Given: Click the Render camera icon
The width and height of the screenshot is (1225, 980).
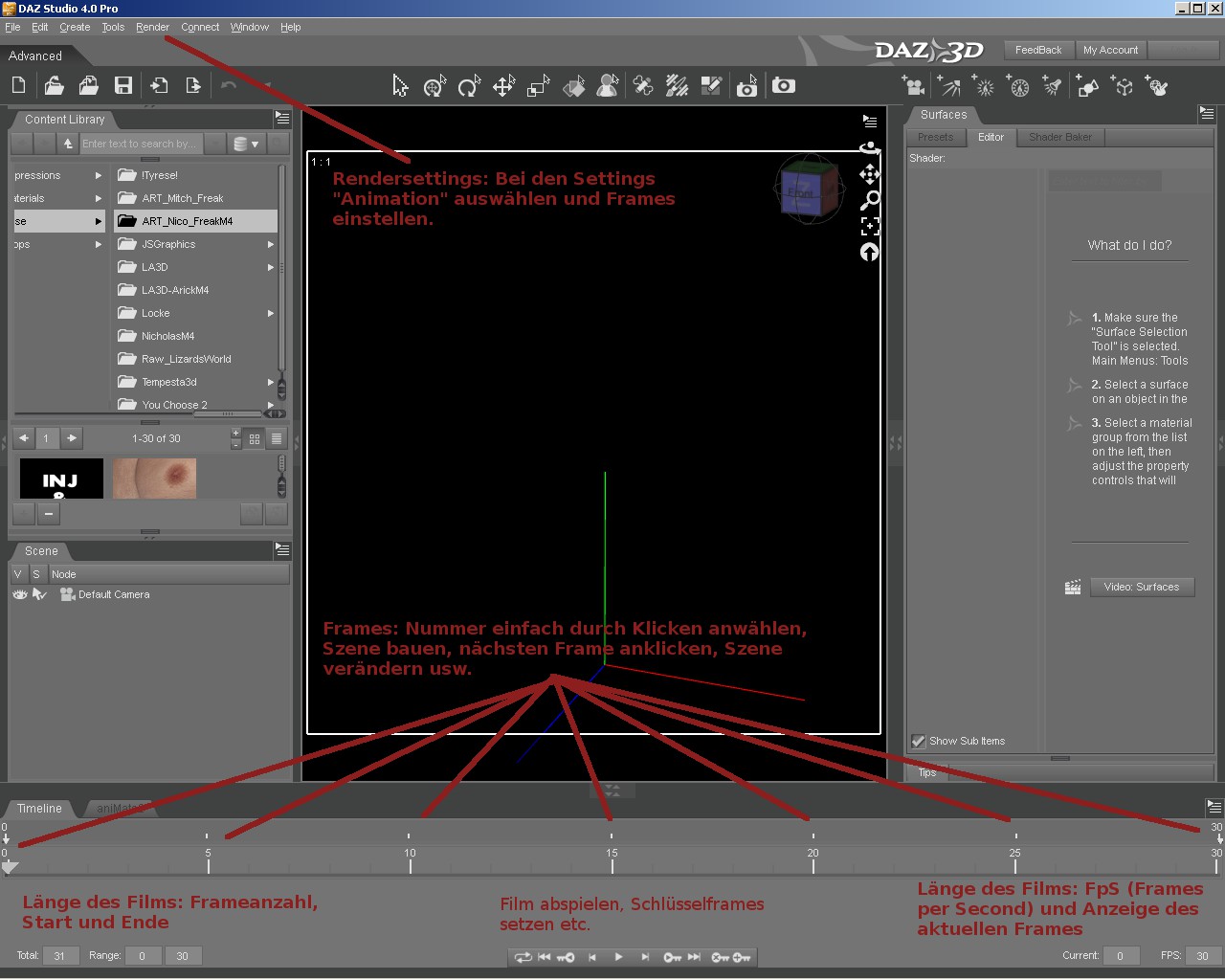Looking at the screenshot, I should [x=784, y=86].
